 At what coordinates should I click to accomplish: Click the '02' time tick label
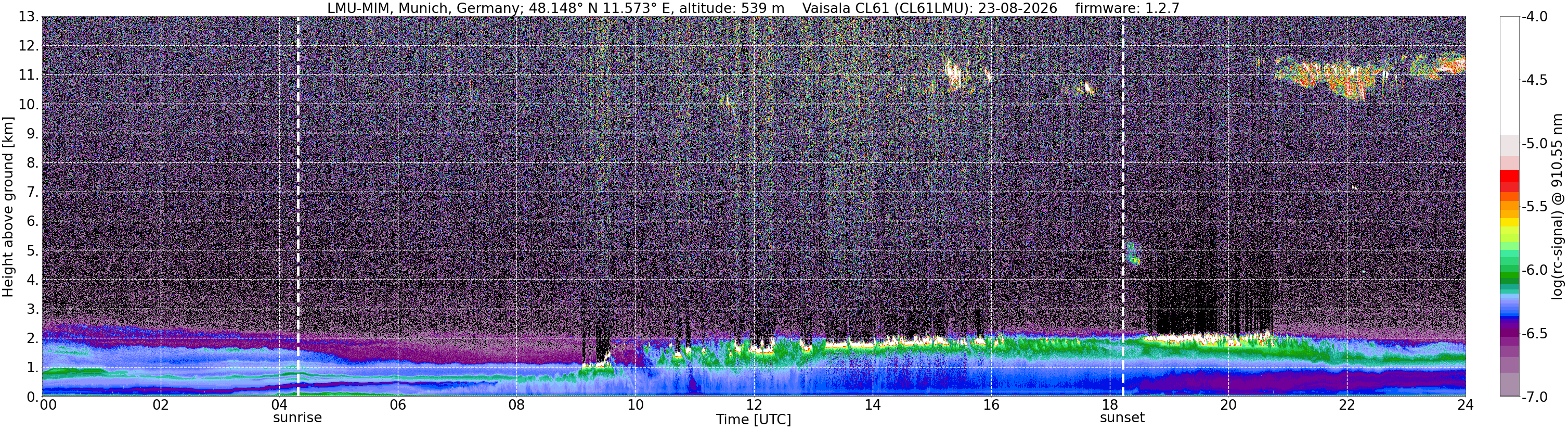160,405
